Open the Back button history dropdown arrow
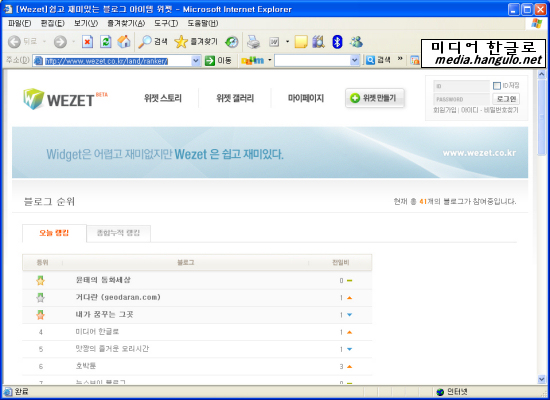The height and width of the screenshot is (400, 550). click(44, 42)
